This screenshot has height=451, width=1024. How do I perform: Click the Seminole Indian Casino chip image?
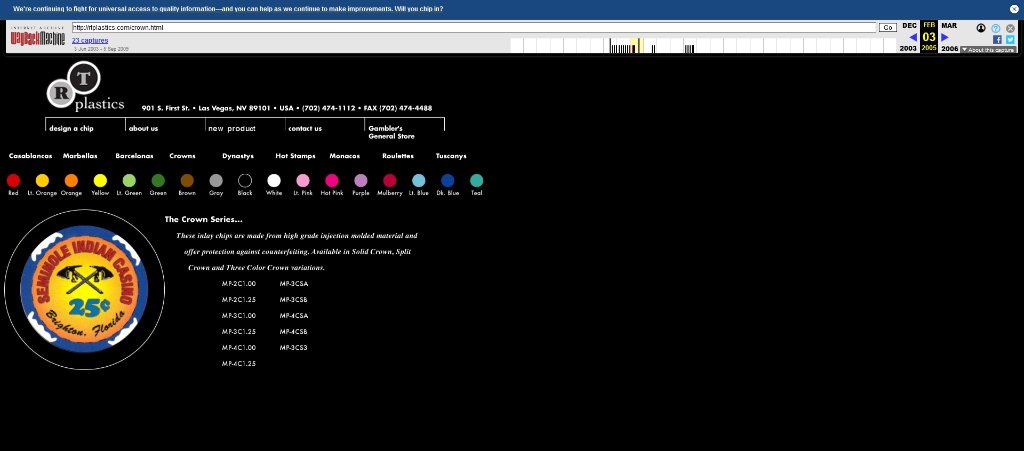coord(84,289)
